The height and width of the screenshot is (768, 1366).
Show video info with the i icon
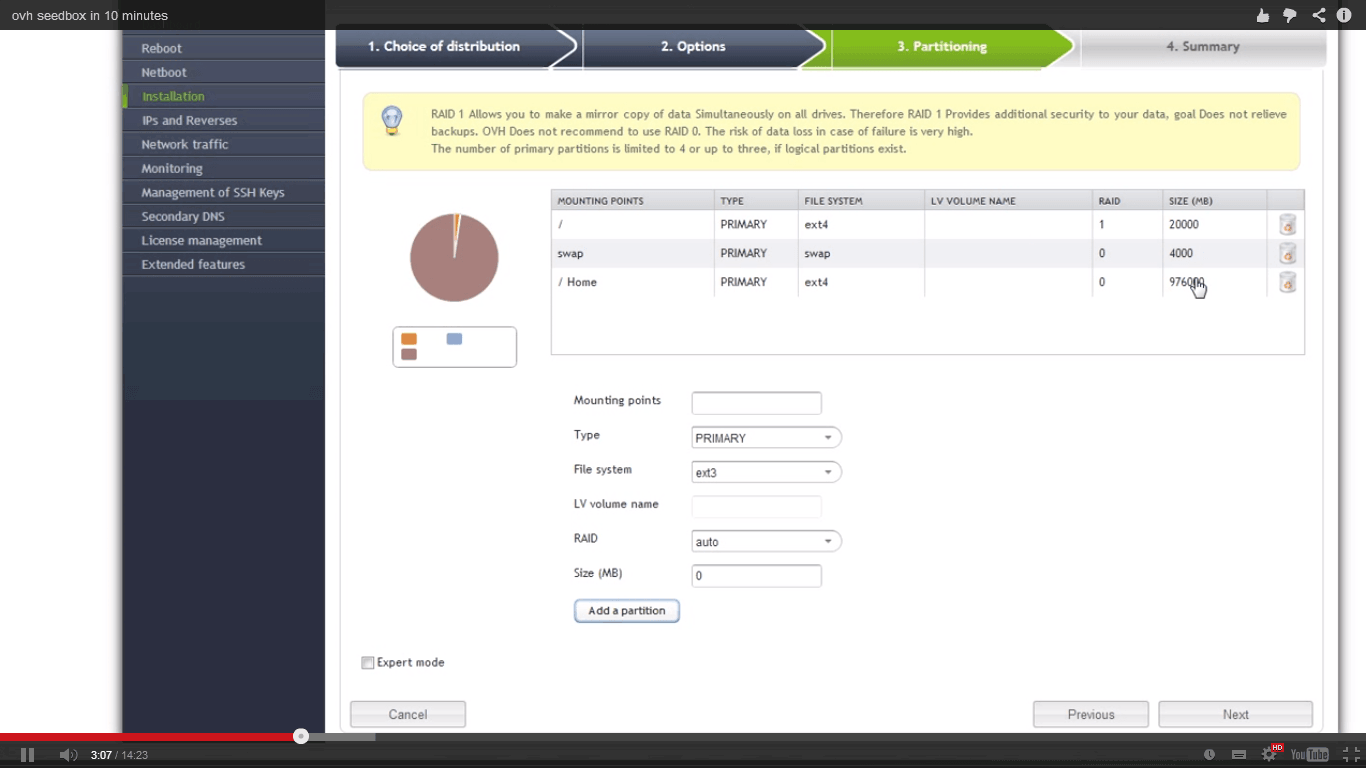[1344, 15]
